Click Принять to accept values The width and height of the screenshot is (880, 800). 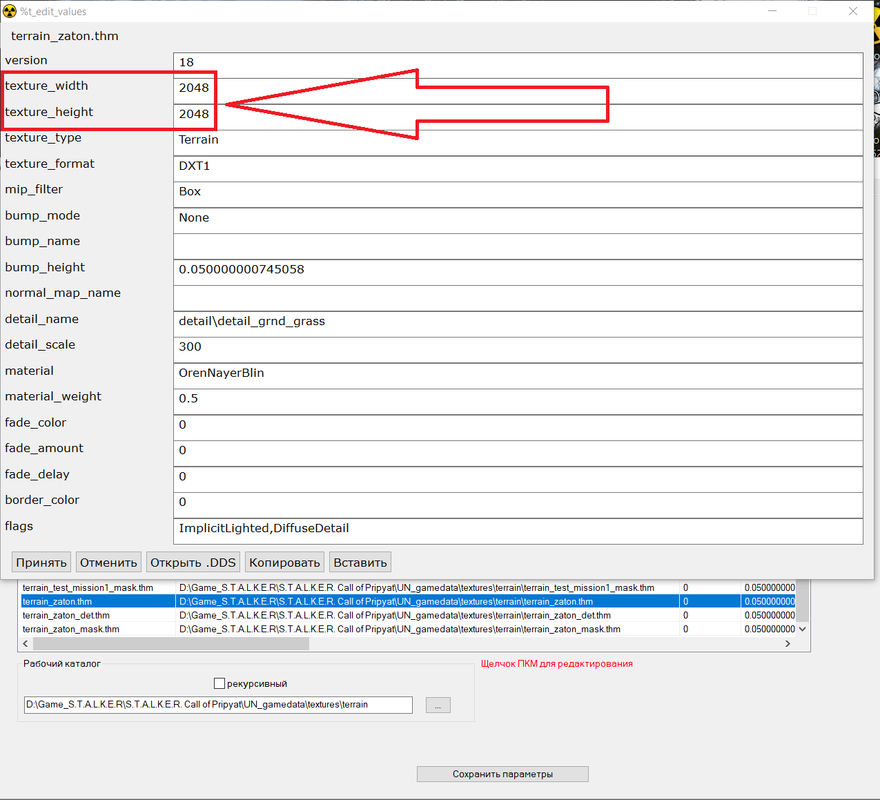click(x=41, y=563)
